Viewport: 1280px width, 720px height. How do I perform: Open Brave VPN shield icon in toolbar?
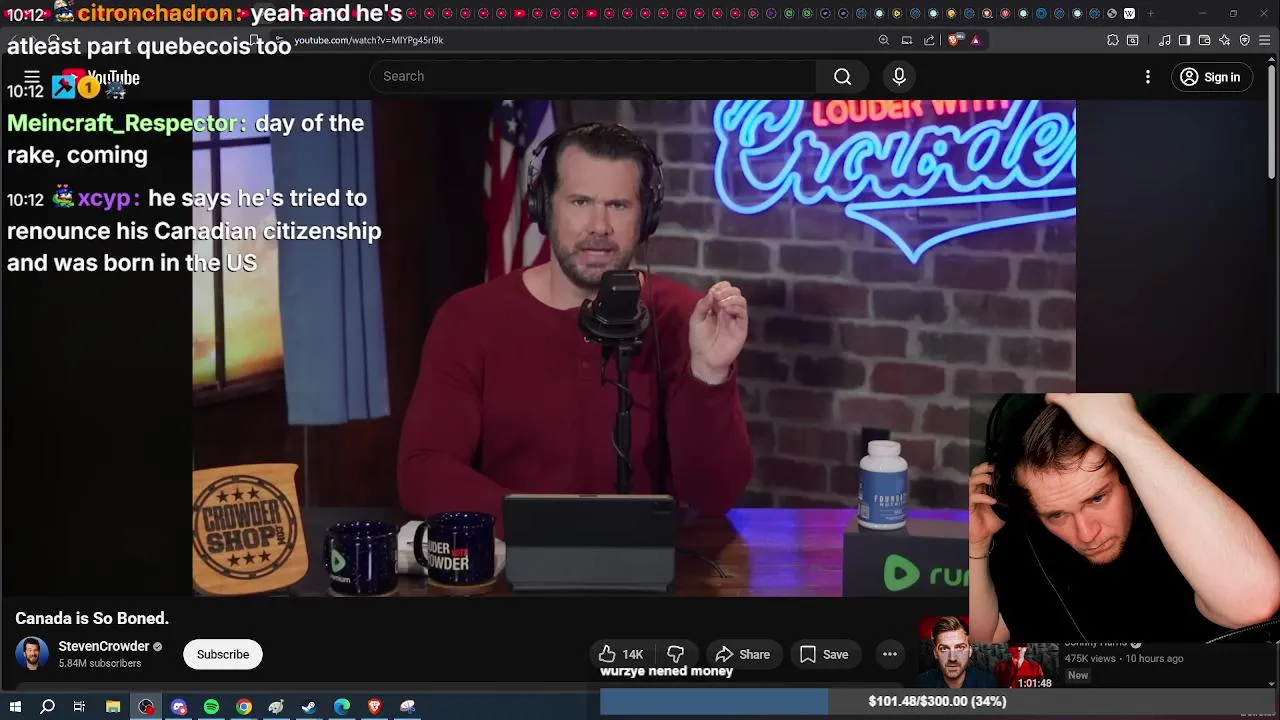[x=1245, y=40]
